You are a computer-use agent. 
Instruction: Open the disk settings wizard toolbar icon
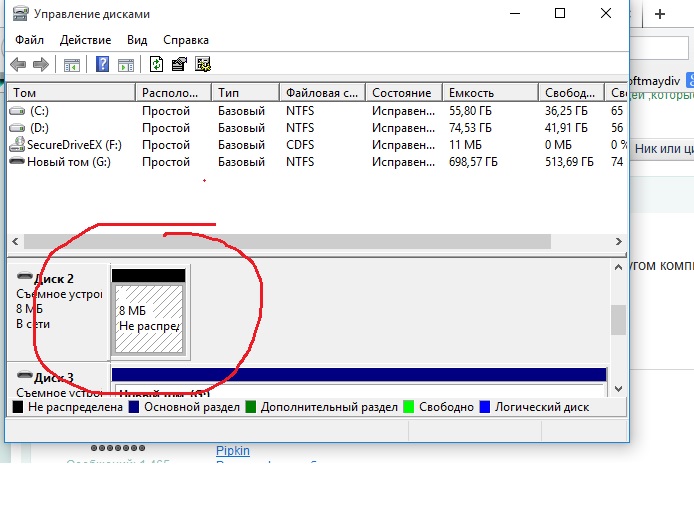(203, 65)
